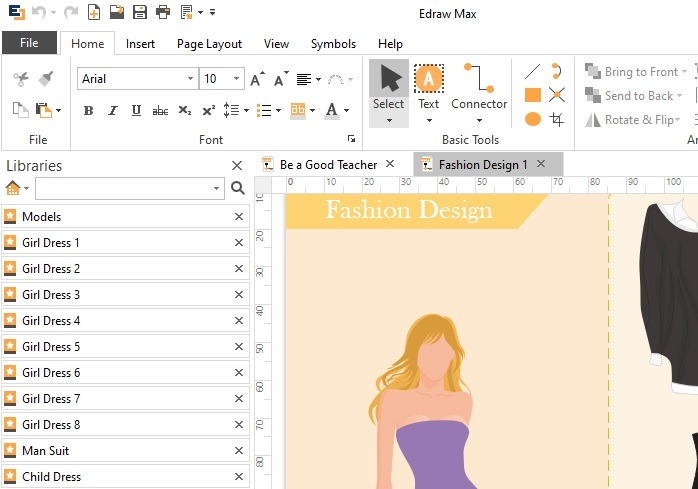Toggle superscript formatting

[x=208, y=110]
